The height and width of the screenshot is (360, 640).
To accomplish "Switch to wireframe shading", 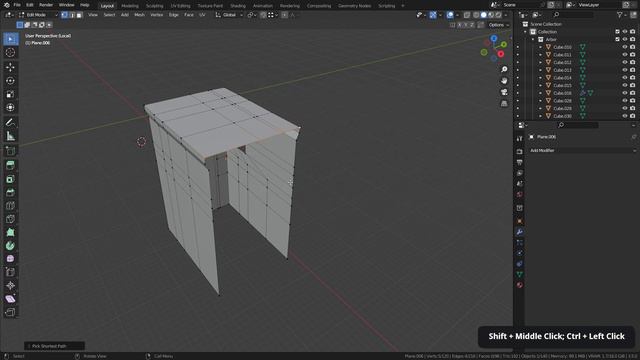I will [x=476, y=15].
